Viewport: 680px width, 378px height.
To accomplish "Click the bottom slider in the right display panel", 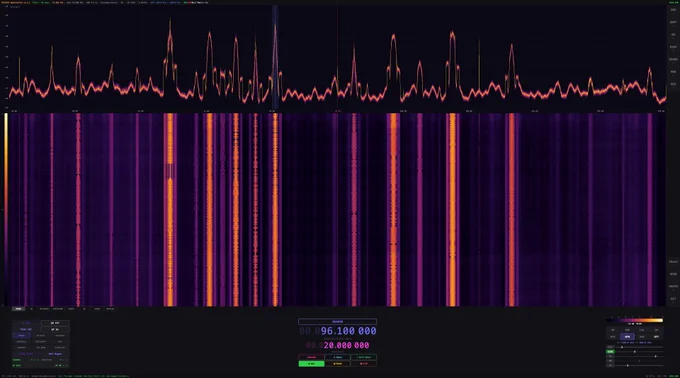I will [640, 365].
